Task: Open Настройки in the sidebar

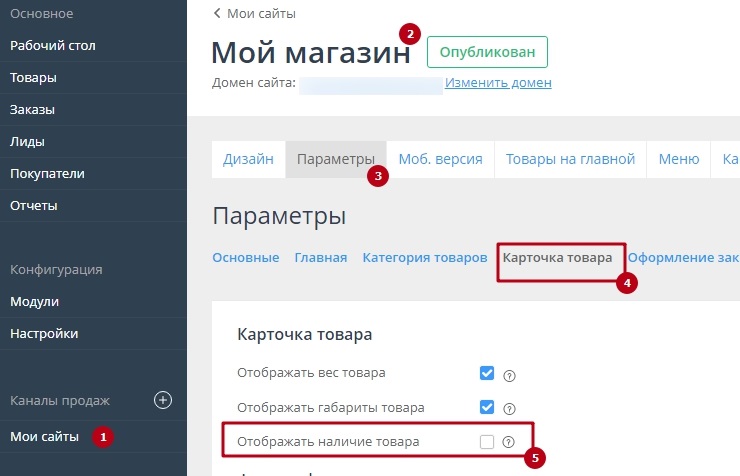Action: click(93, 334)
